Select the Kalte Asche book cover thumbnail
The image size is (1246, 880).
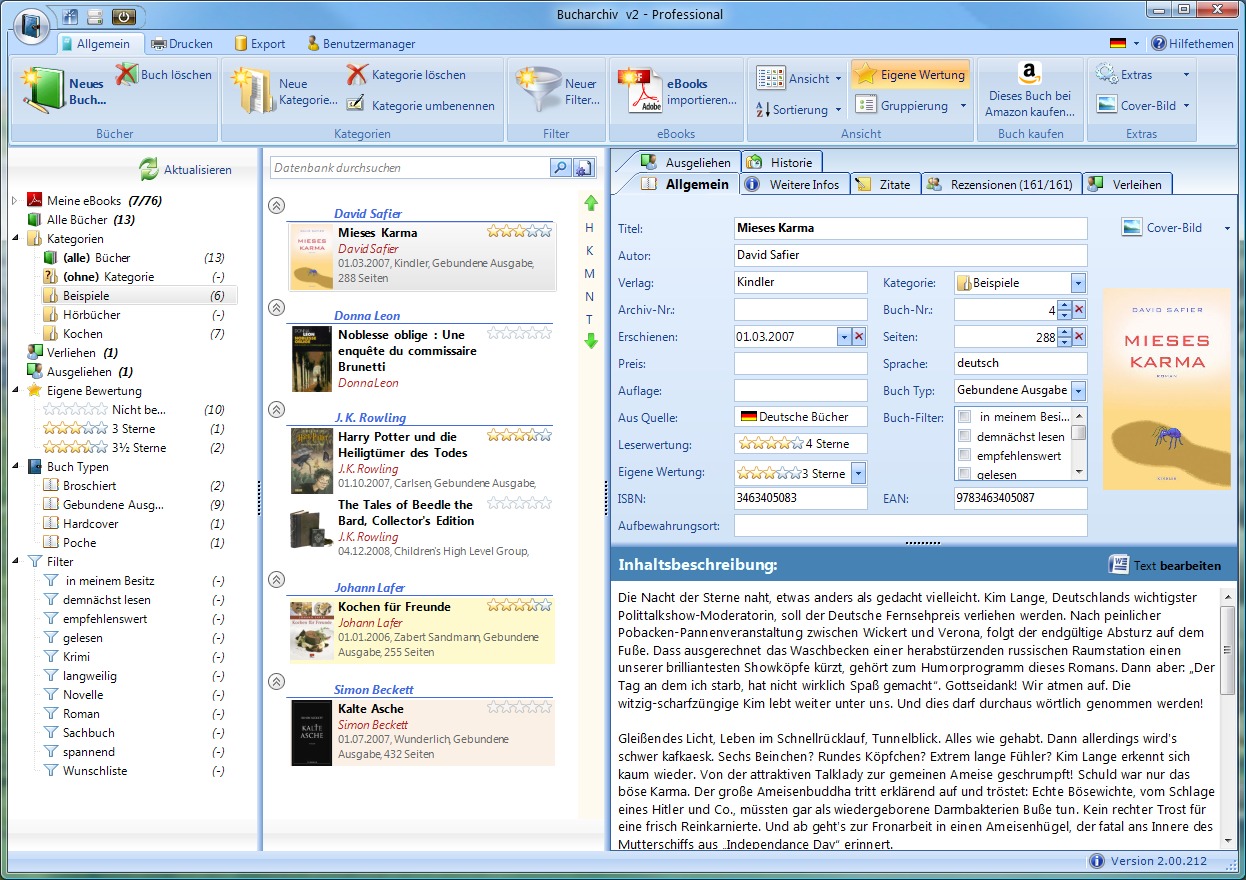click(x=311, y=732)
